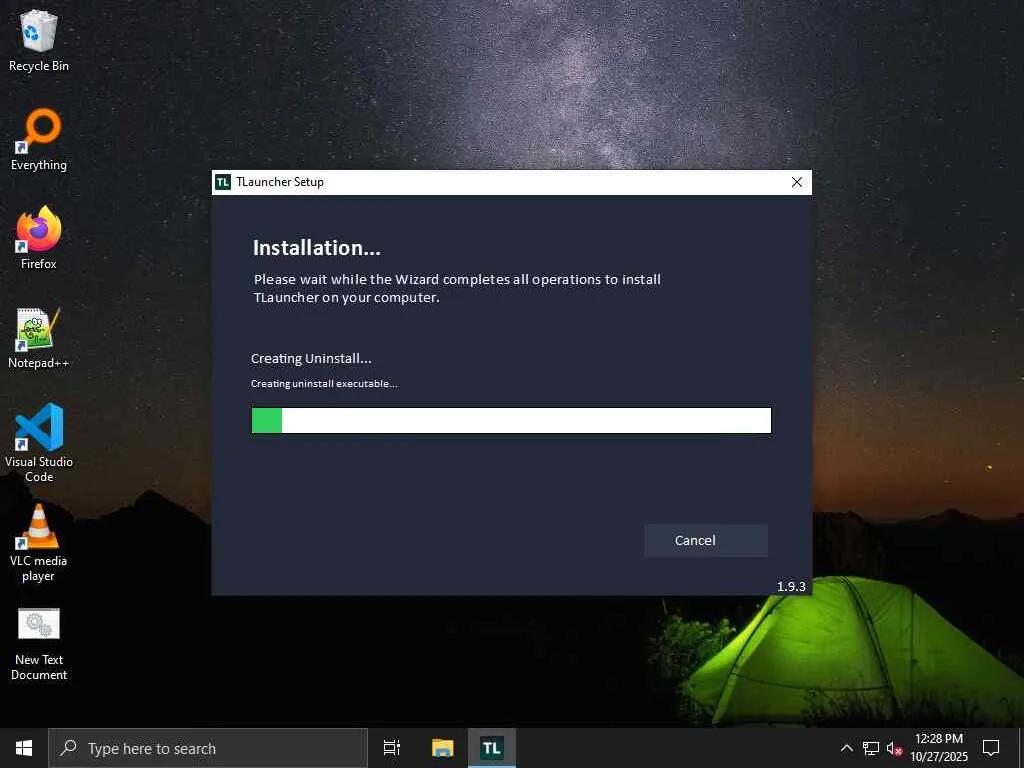Click the "Creating uninstall executable..." detail text
The height and width of the screenshot is (768, 1024).
(324, 384)
